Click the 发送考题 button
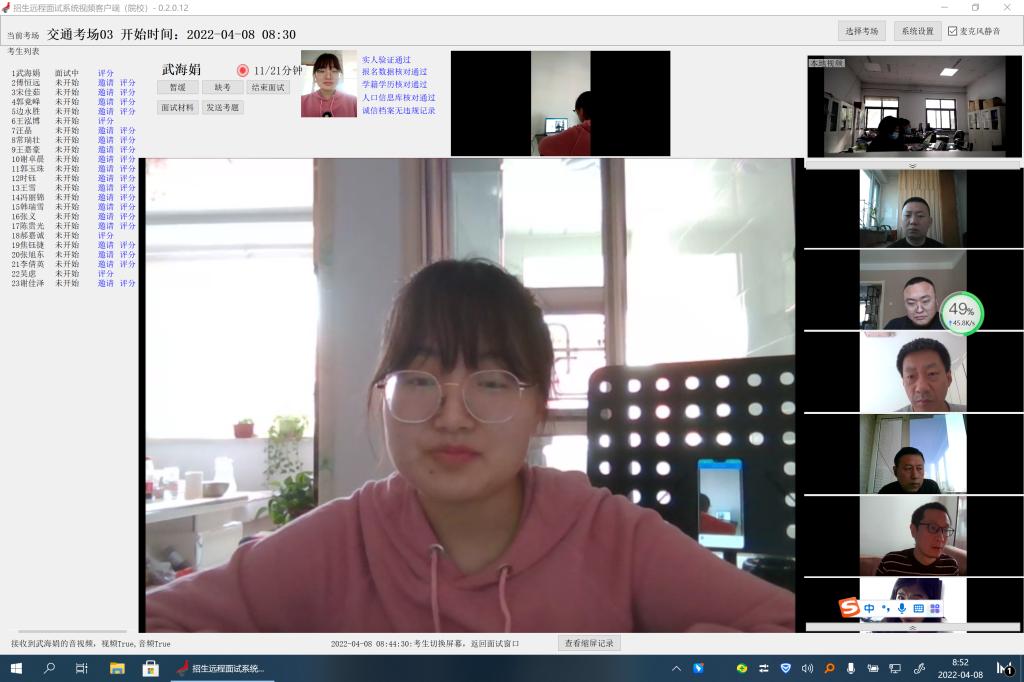The width and height of the screenshot is (1024, 682). [223, 108]
